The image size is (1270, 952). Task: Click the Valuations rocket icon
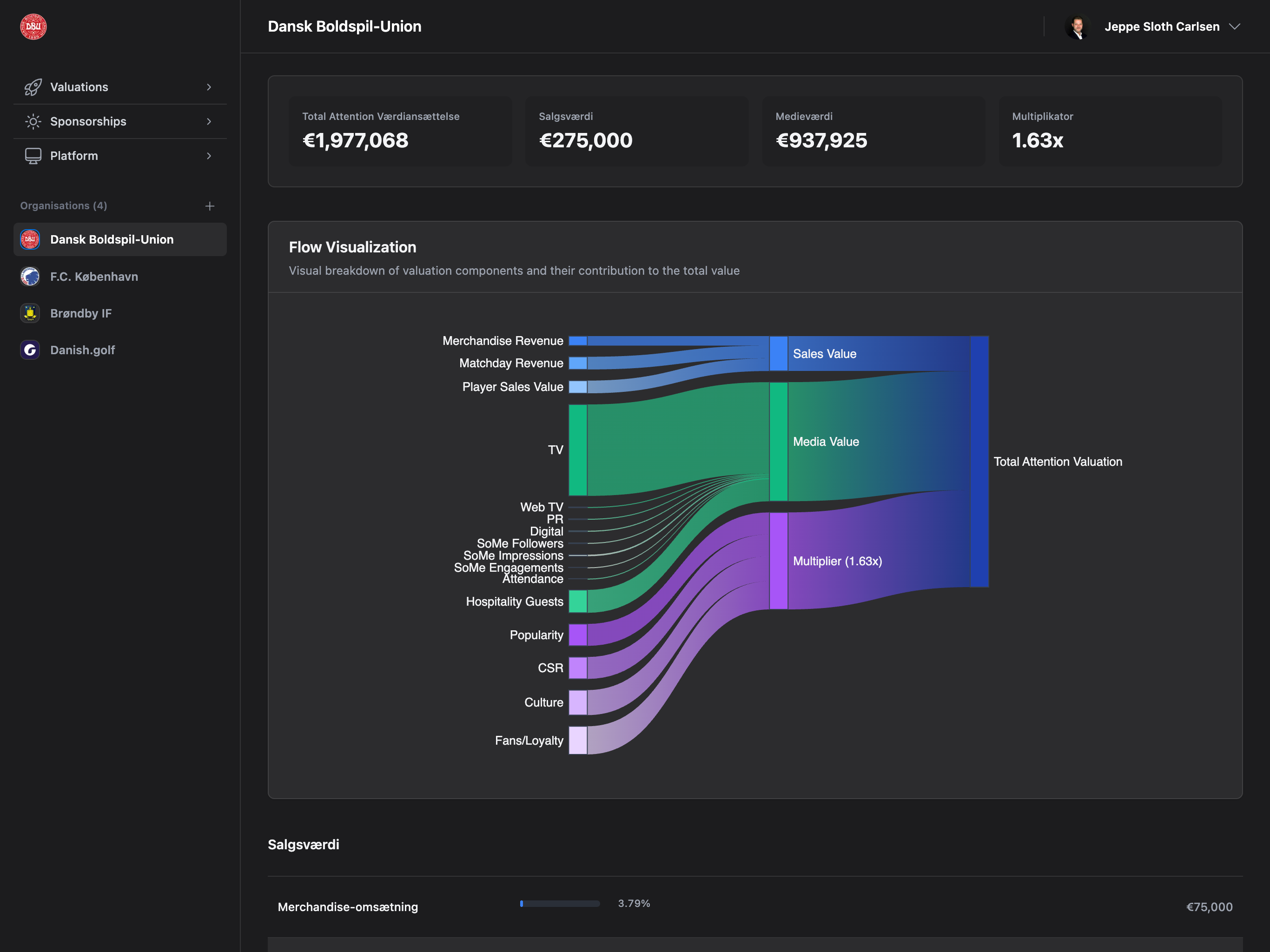point(33,87)
